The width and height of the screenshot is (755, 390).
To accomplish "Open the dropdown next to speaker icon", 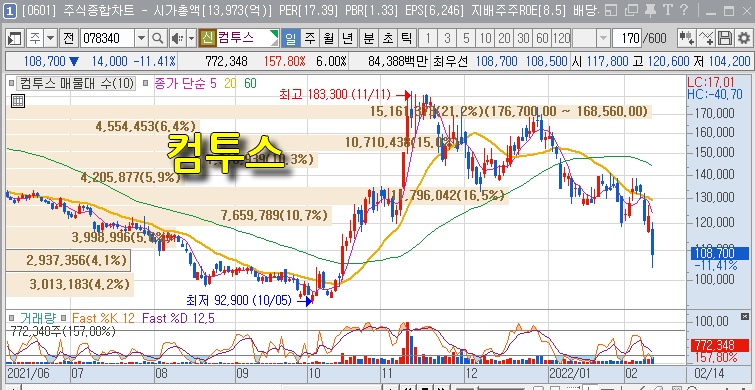I will pos(192,38).
